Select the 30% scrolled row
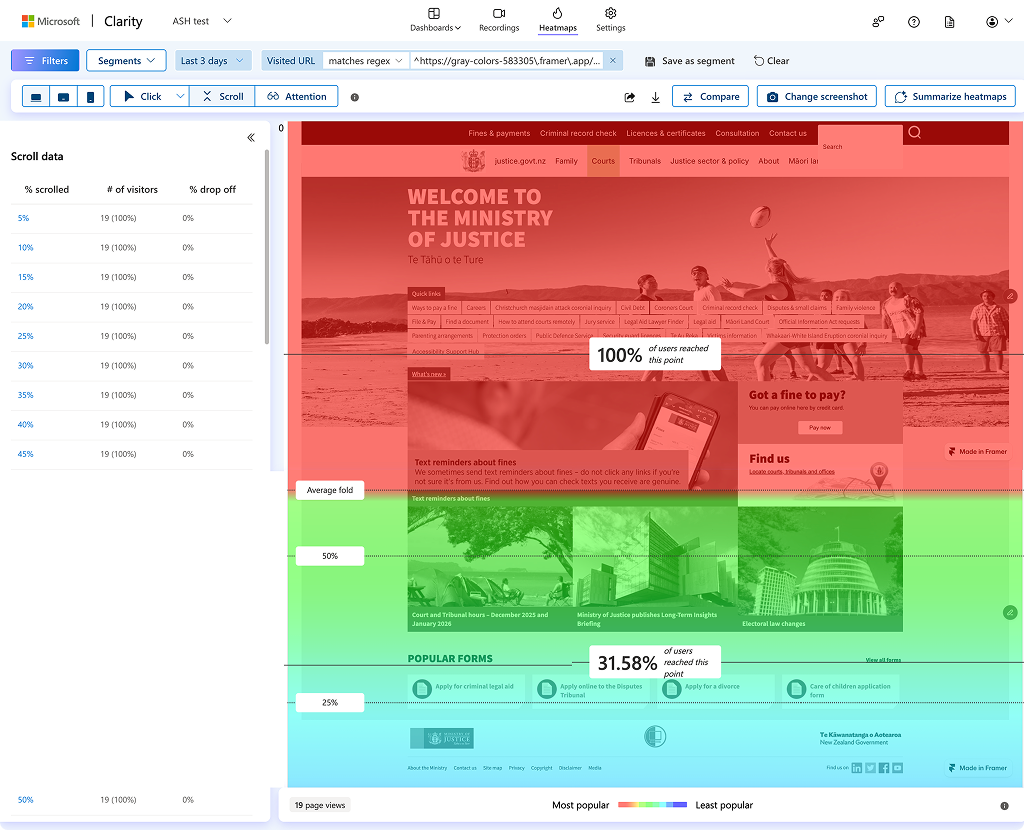This screenshot has width=1024, height=830. [x=131, y=366]
